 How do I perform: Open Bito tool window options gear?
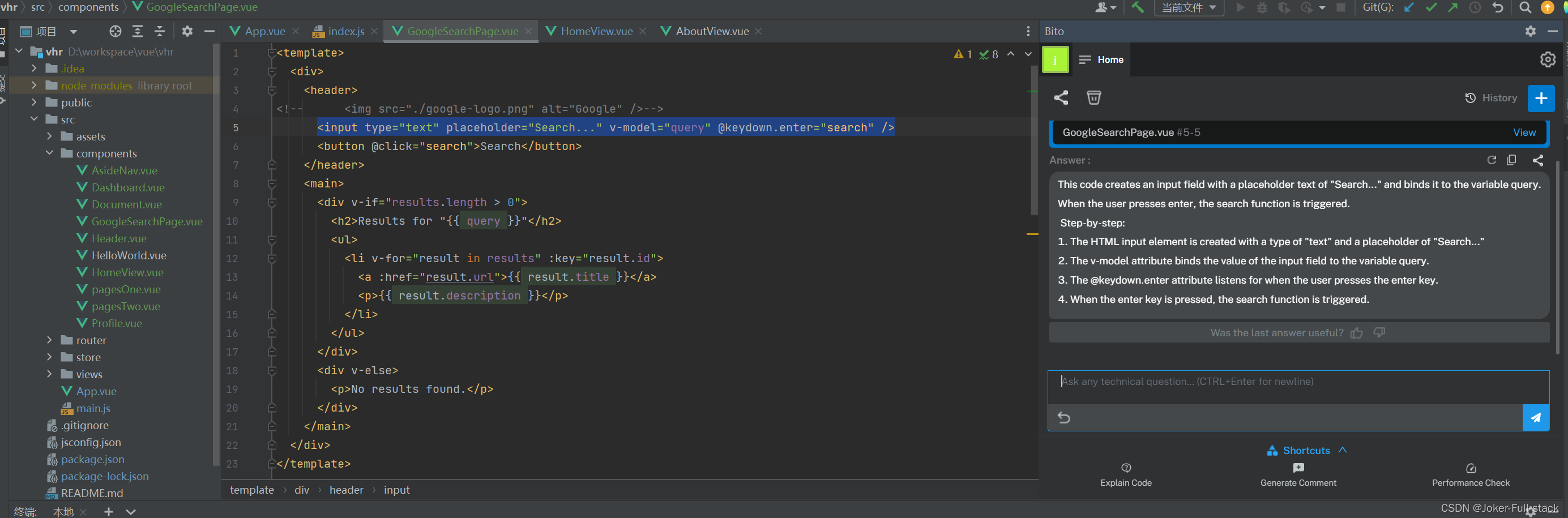pos(1530,31)
